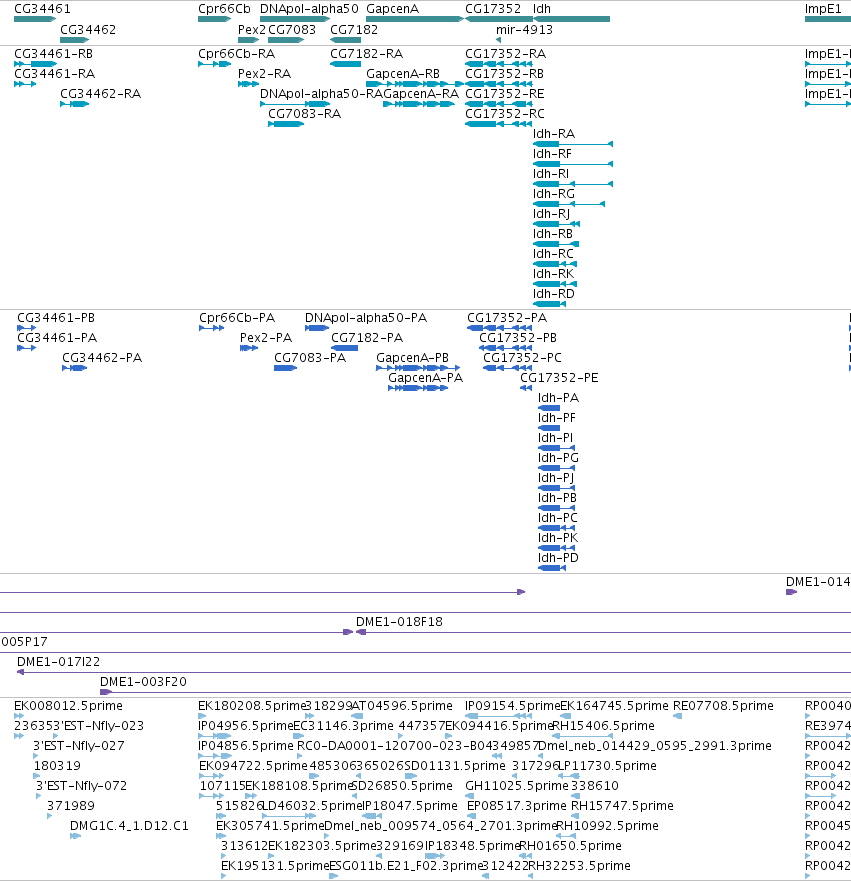The height and width of the screenshot is (881, 851).
Task: Click transcript CG17352-RA
Action: tap(499, 64)
